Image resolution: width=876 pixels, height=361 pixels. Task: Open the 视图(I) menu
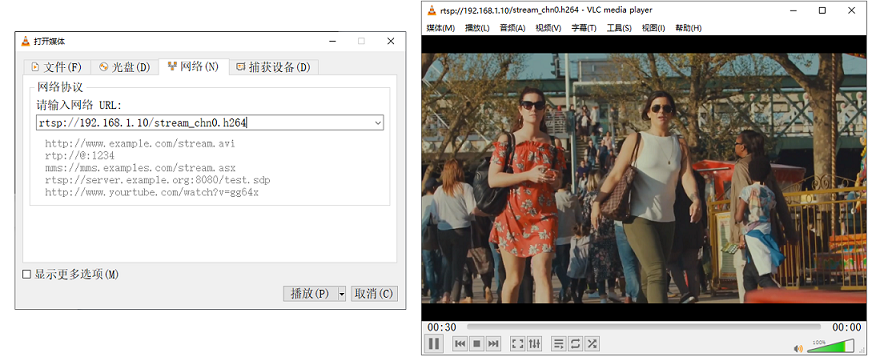[653, 28]
